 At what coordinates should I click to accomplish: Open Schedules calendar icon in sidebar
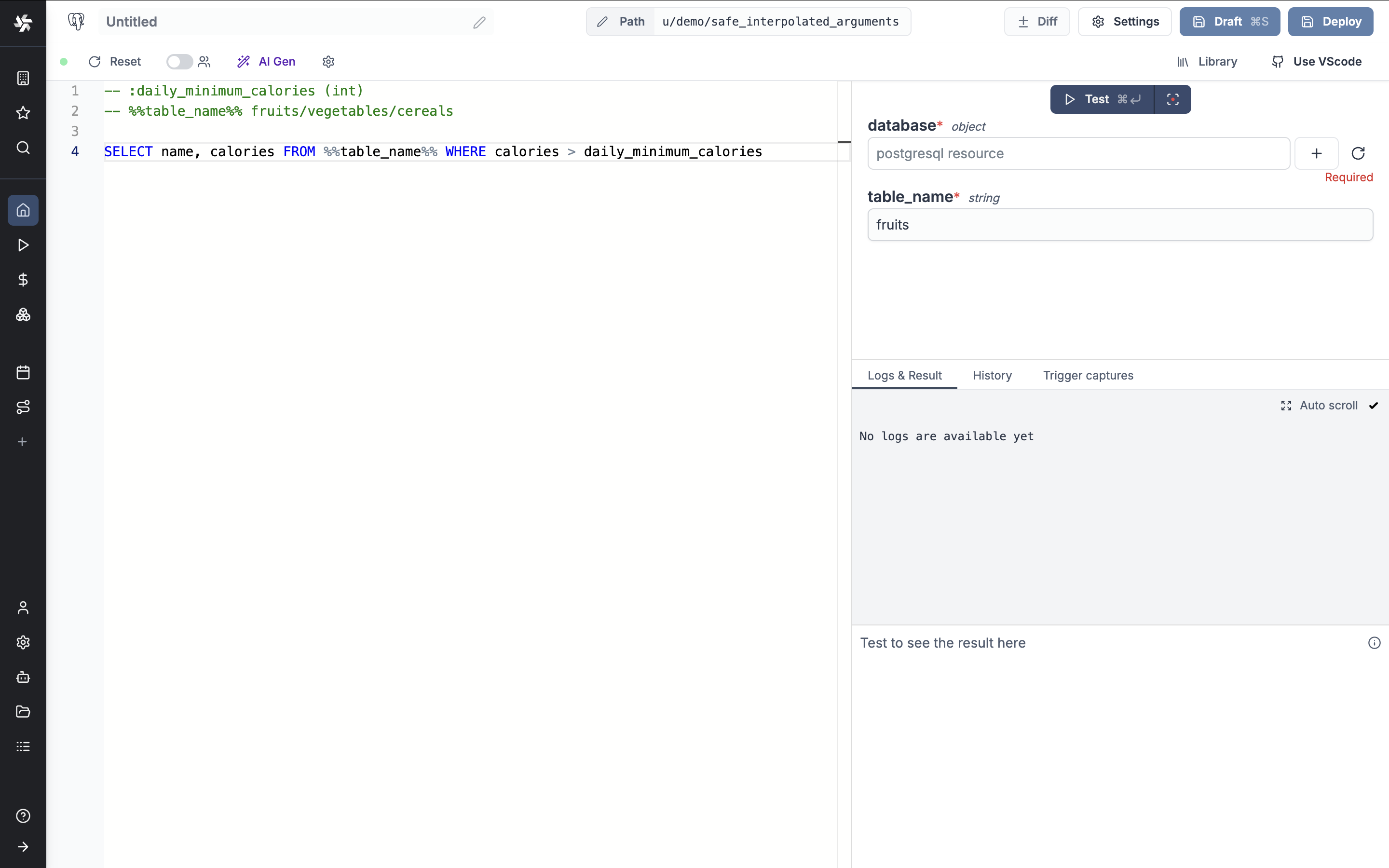coord(23,373)
